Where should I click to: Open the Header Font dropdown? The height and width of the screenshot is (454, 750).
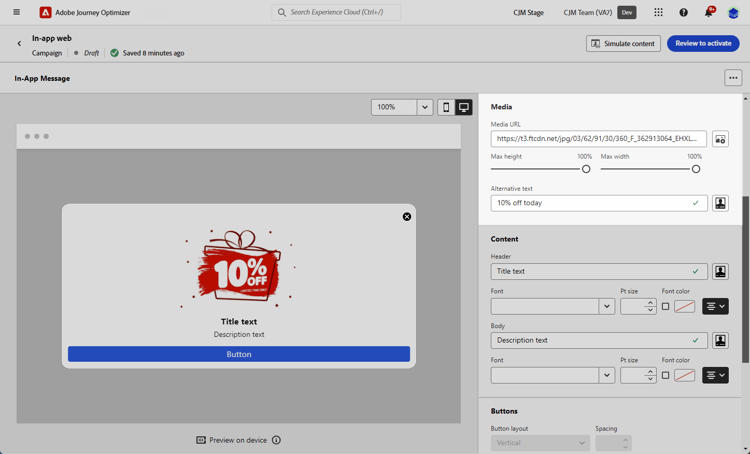pos(606,306)
